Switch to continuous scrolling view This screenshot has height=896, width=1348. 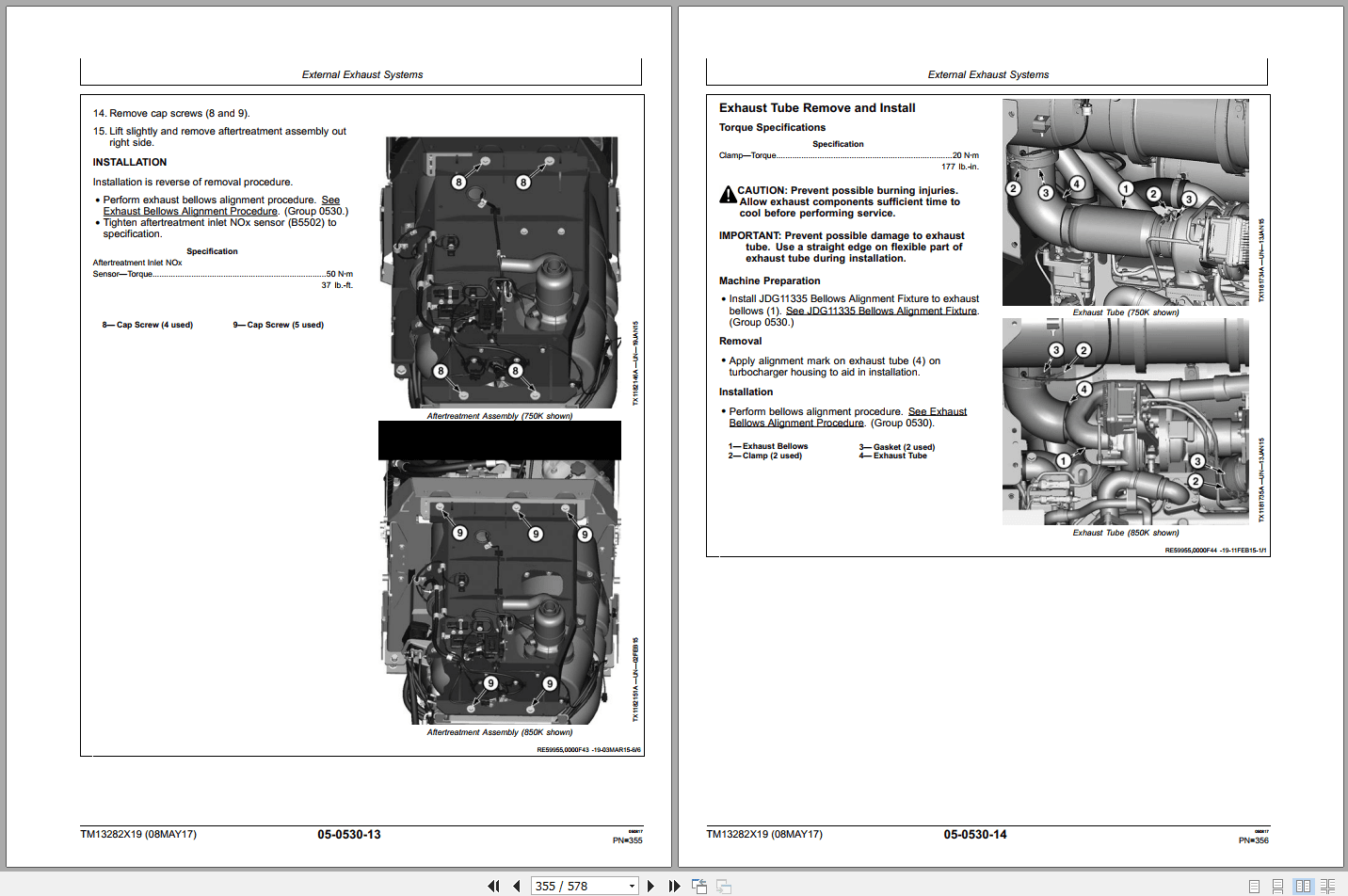coord(1277,886)
